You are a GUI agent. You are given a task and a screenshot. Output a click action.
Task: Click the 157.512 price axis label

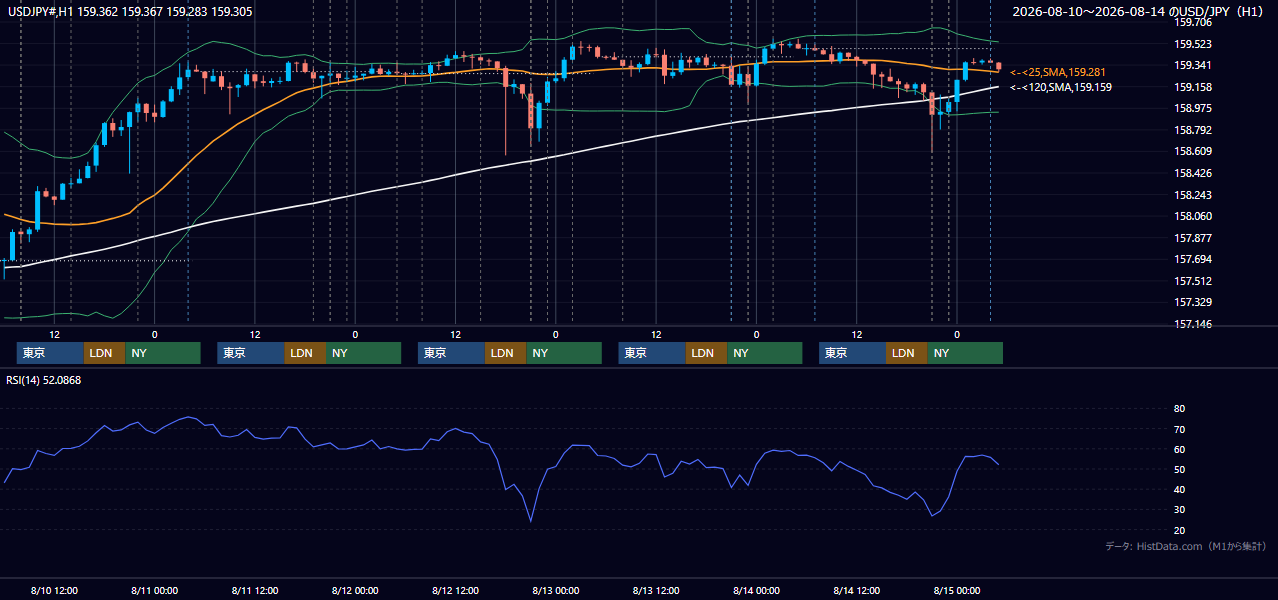click(1193, 281)
